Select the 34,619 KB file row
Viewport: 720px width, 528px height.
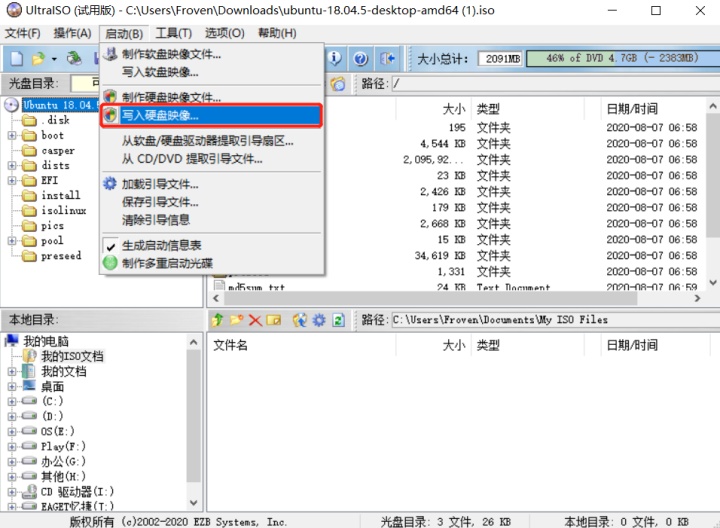click(x=457, y=255)
